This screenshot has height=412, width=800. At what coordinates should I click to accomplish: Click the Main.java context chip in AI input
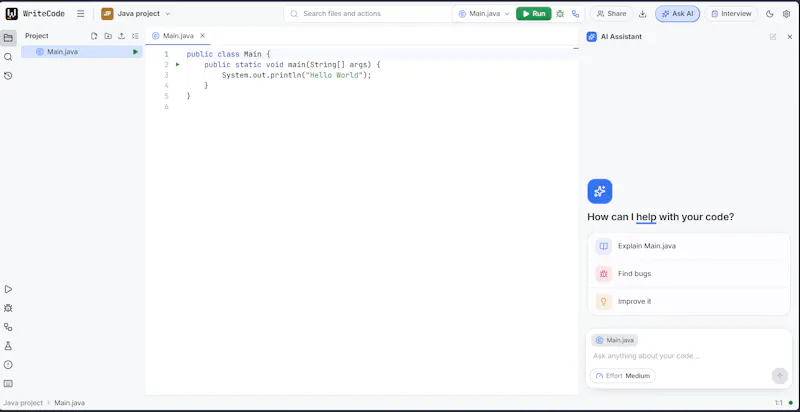[x=615, y=340]
